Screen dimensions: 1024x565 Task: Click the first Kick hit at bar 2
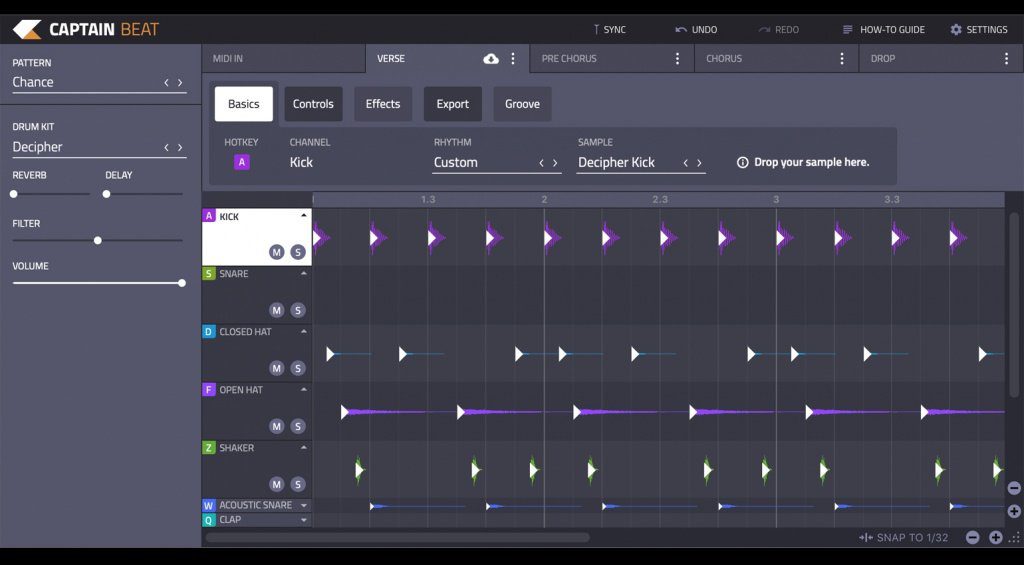(x=552, y=238)
